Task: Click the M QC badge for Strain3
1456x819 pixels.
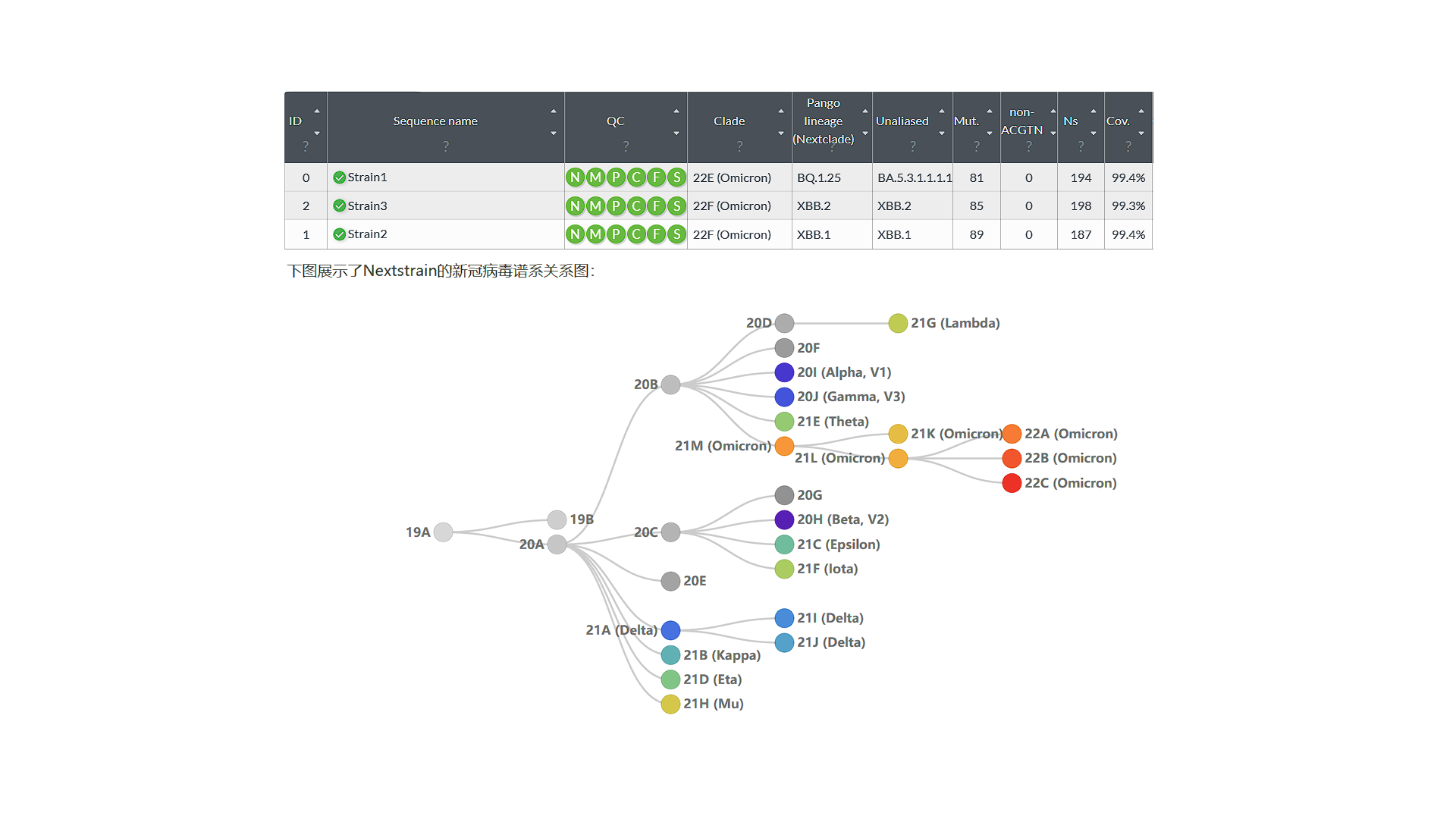Action: 595,206
